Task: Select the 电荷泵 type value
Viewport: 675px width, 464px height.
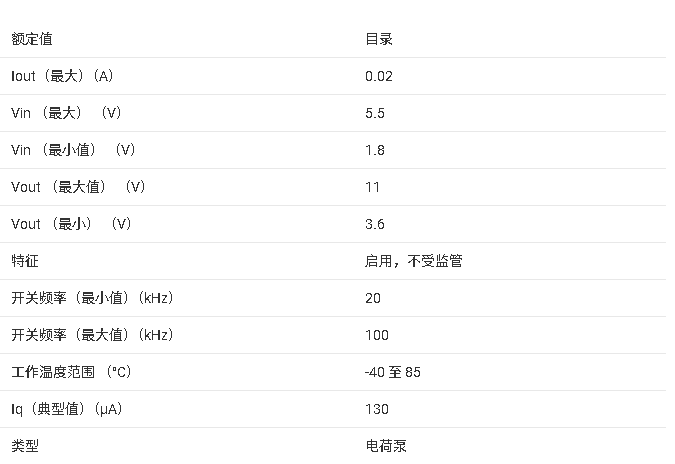Action: (x=386, y=446)
